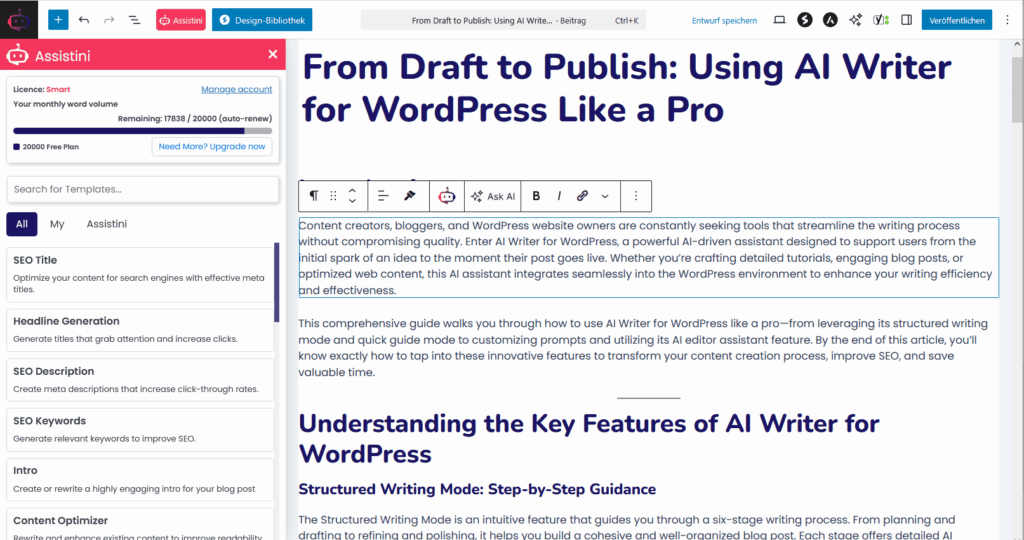Open the command palette post title bar
The image size is (1024, 540).
tap(504, 20)
